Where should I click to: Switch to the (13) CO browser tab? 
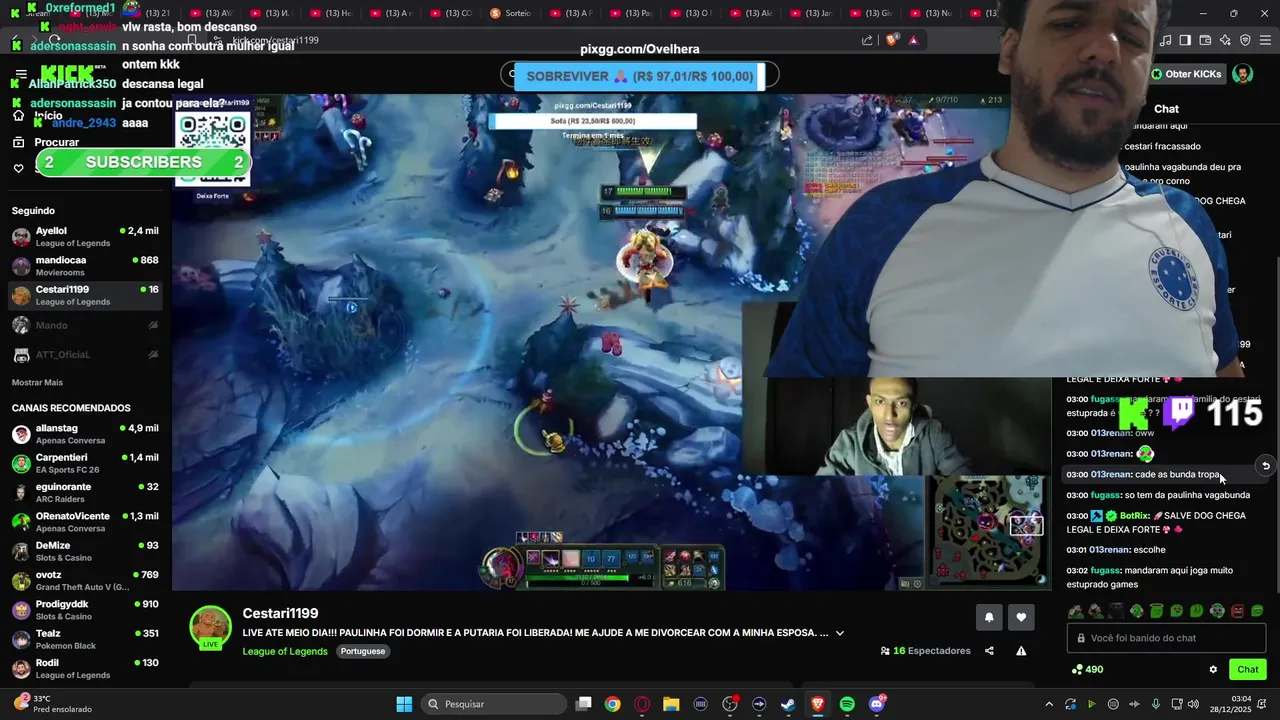pos(452,13)
